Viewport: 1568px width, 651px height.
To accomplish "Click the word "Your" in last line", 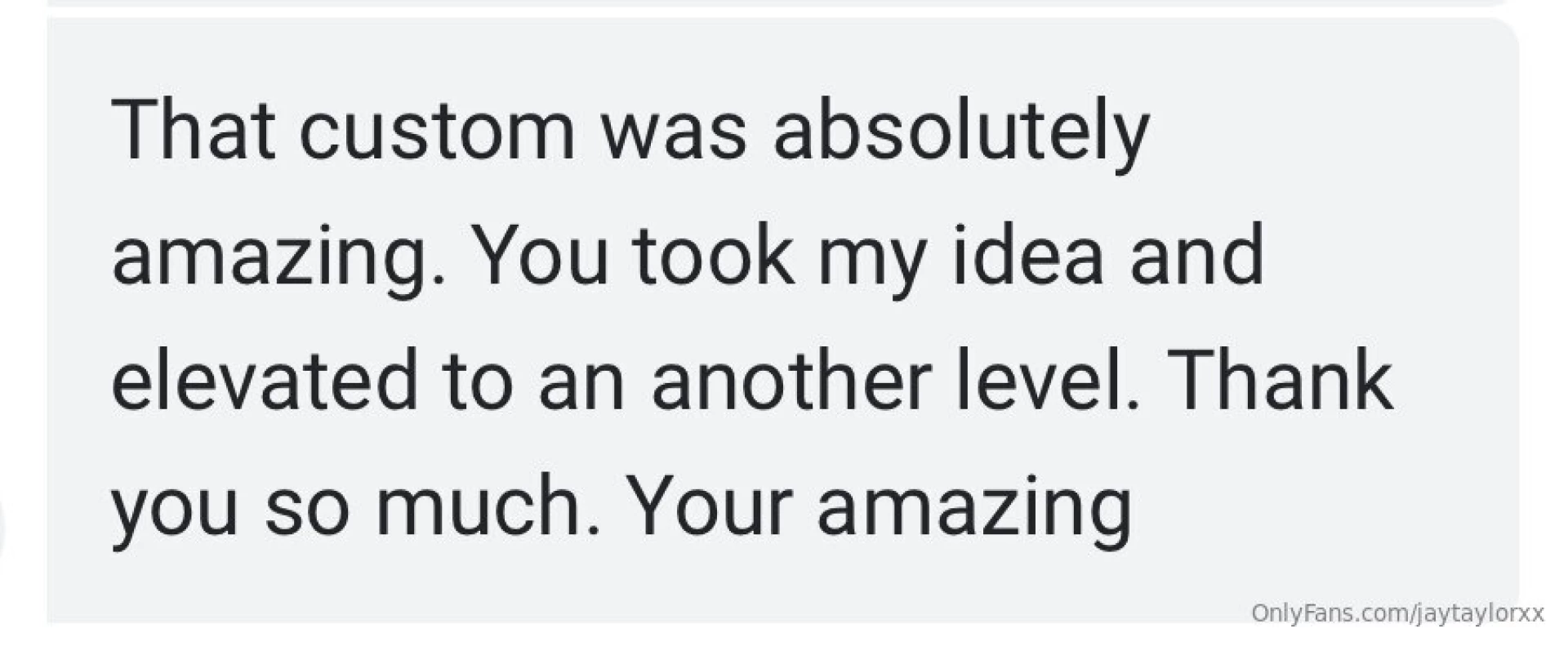I will coord(710,504).
